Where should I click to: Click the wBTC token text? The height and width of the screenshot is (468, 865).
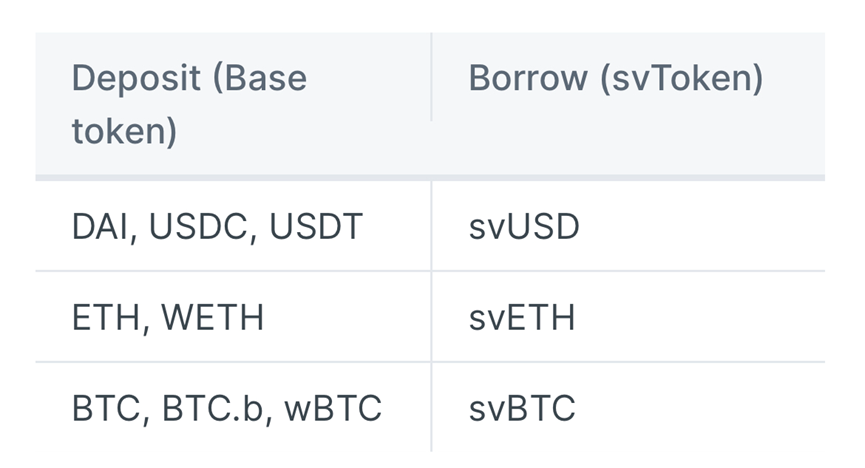[x=333, y=408]
